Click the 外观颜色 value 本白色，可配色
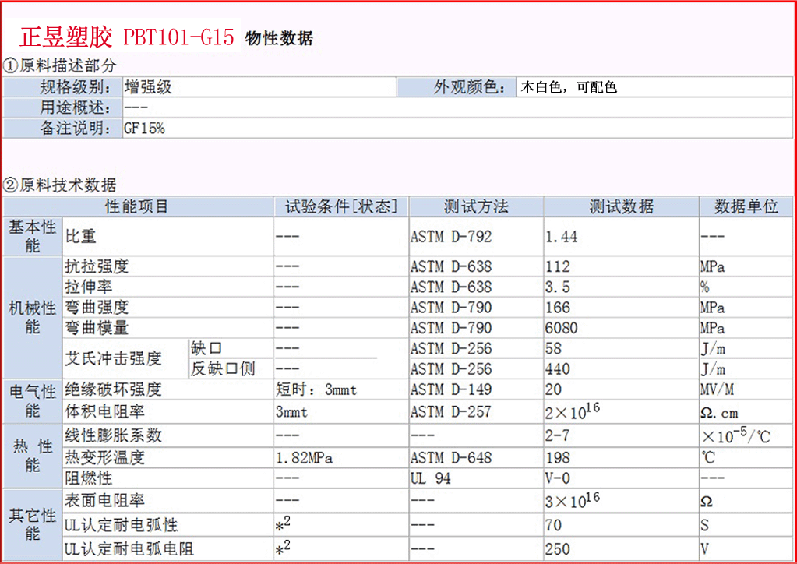This screenshot has width=797, height=564. coord(568,87)
